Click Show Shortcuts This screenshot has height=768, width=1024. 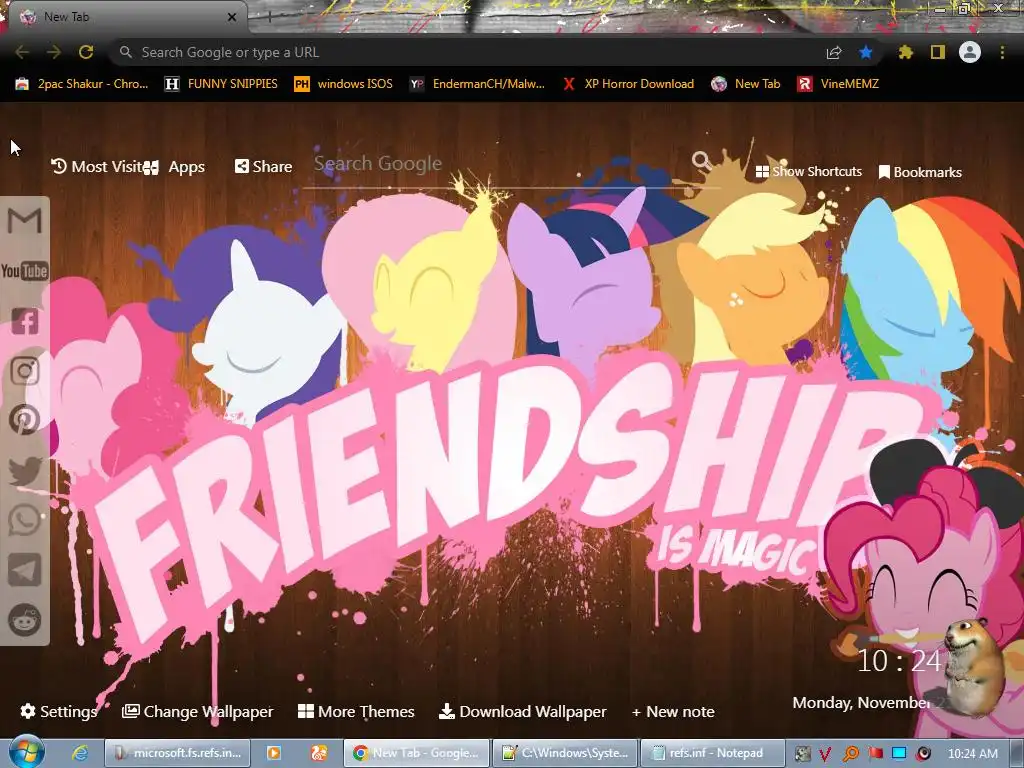808,172
